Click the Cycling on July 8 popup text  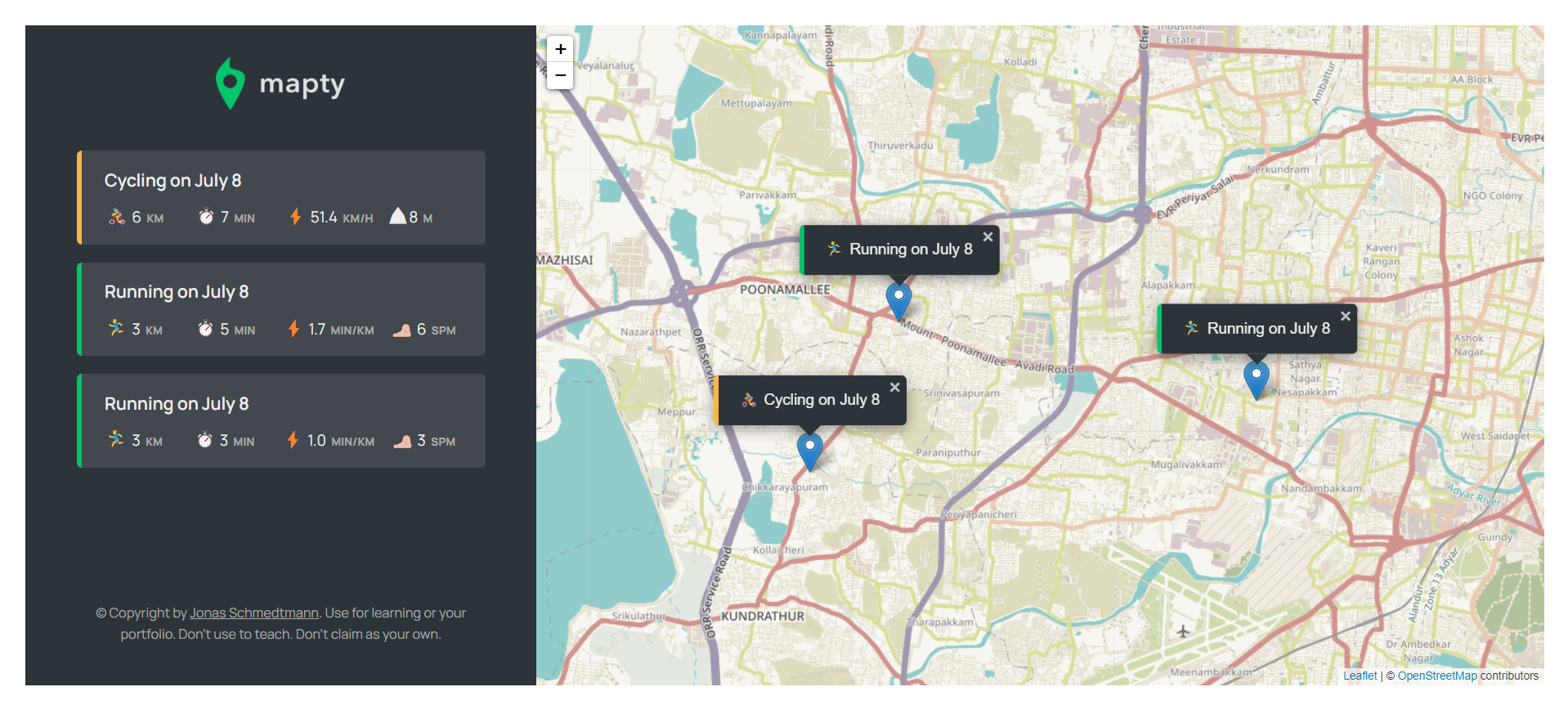pos(821,400)
